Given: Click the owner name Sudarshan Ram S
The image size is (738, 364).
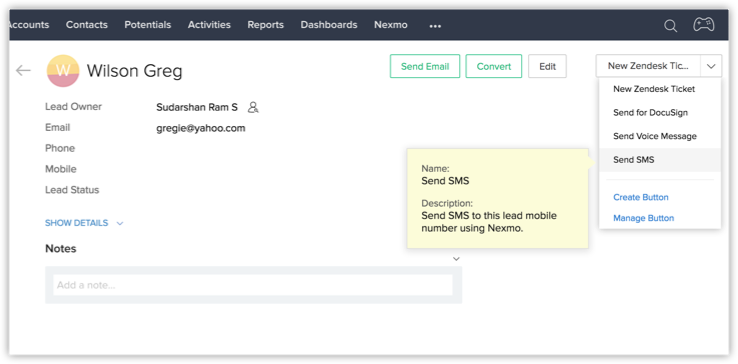Looking at the screenshot, I should pyautogui.click(x=197, y=107).
